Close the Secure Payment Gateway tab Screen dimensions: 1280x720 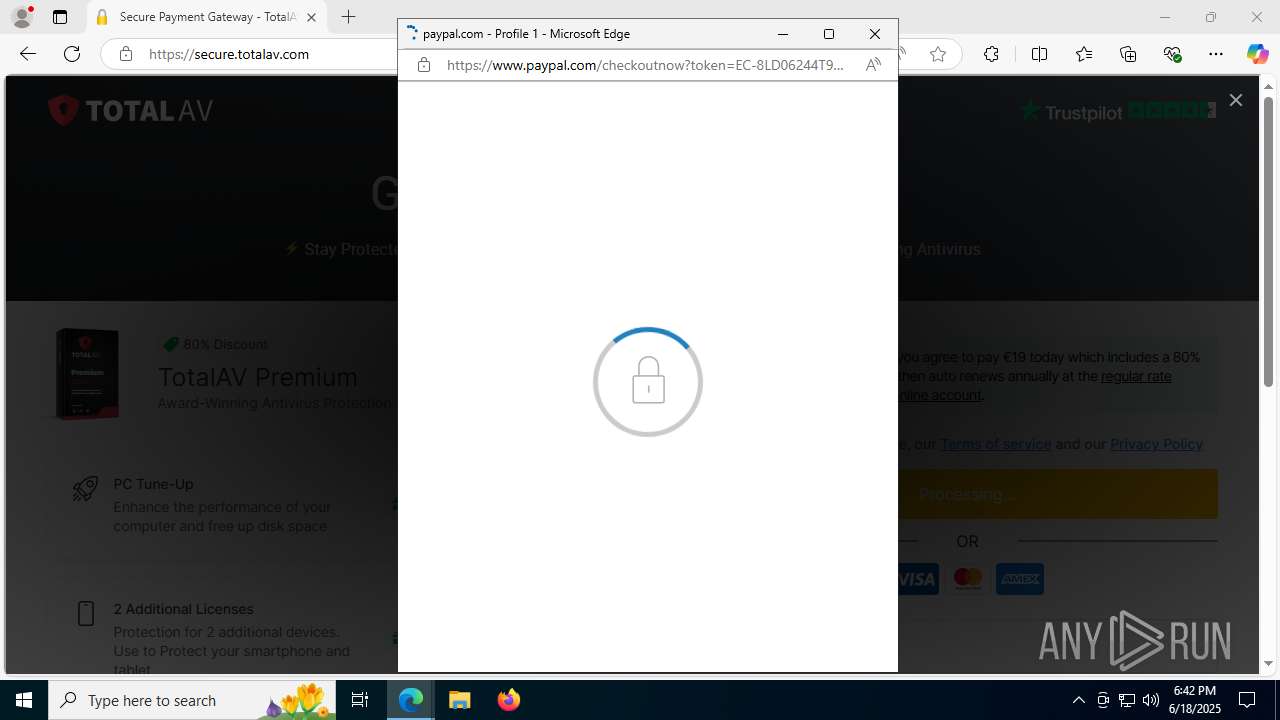pyautogui.click(x=311, y=17)
